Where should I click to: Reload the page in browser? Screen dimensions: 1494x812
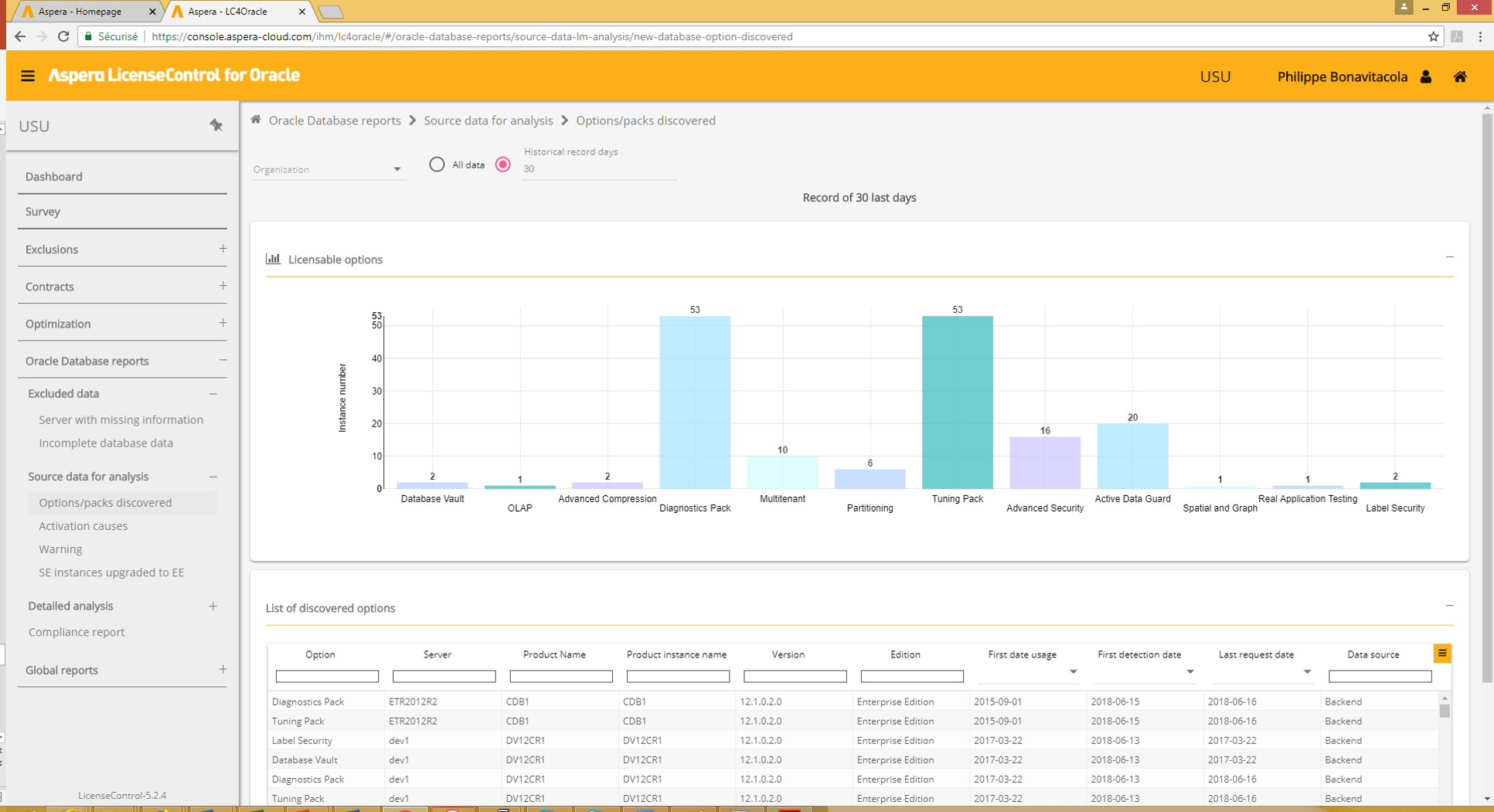(x=63, y=36)
